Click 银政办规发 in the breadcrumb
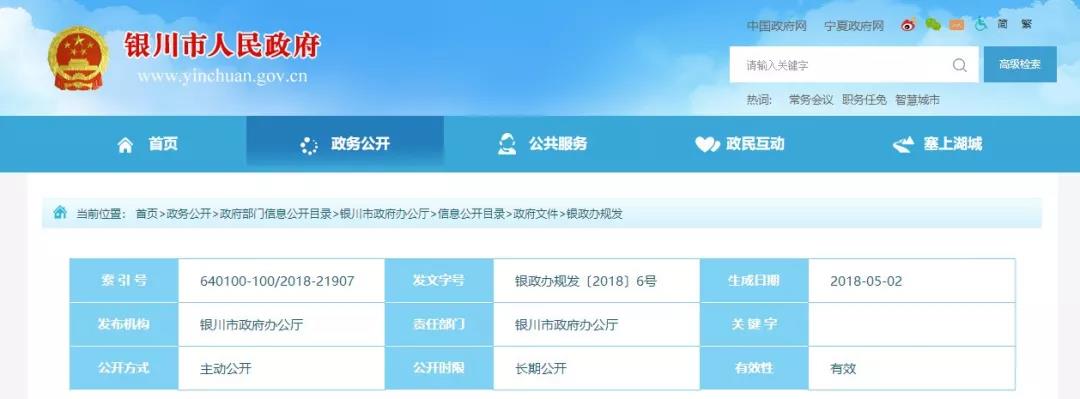Viewport: 1080px width, 399px height. [x=594, y=214]
